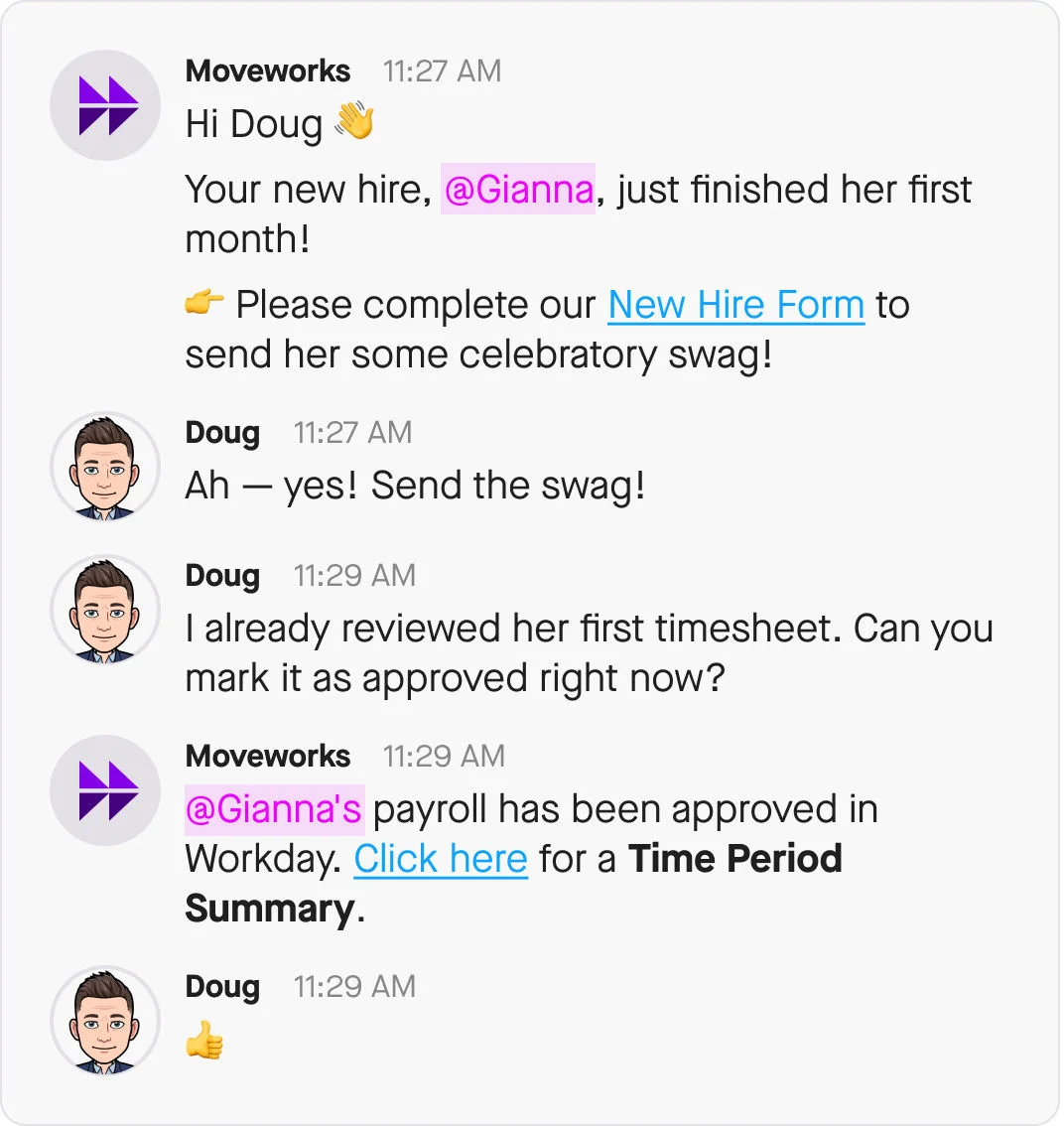
Task: Click the @Gianna mention in new hire message
Action: pos(518,189)
